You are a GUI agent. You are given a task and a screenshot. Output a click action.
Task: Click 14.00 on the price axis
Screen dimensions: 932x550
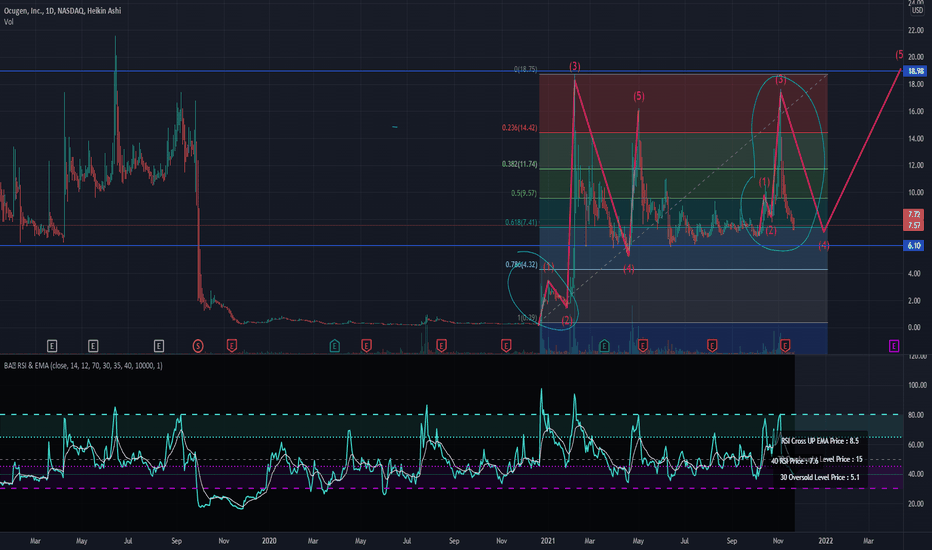point(915,139)
